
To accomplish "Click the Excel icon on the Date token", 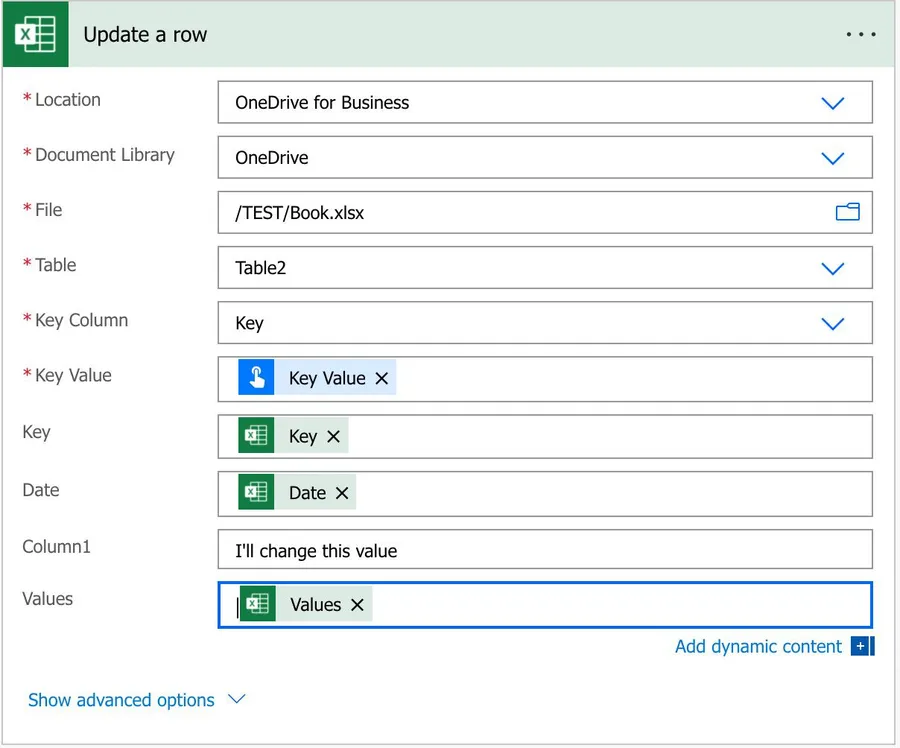I will [256, 492].
